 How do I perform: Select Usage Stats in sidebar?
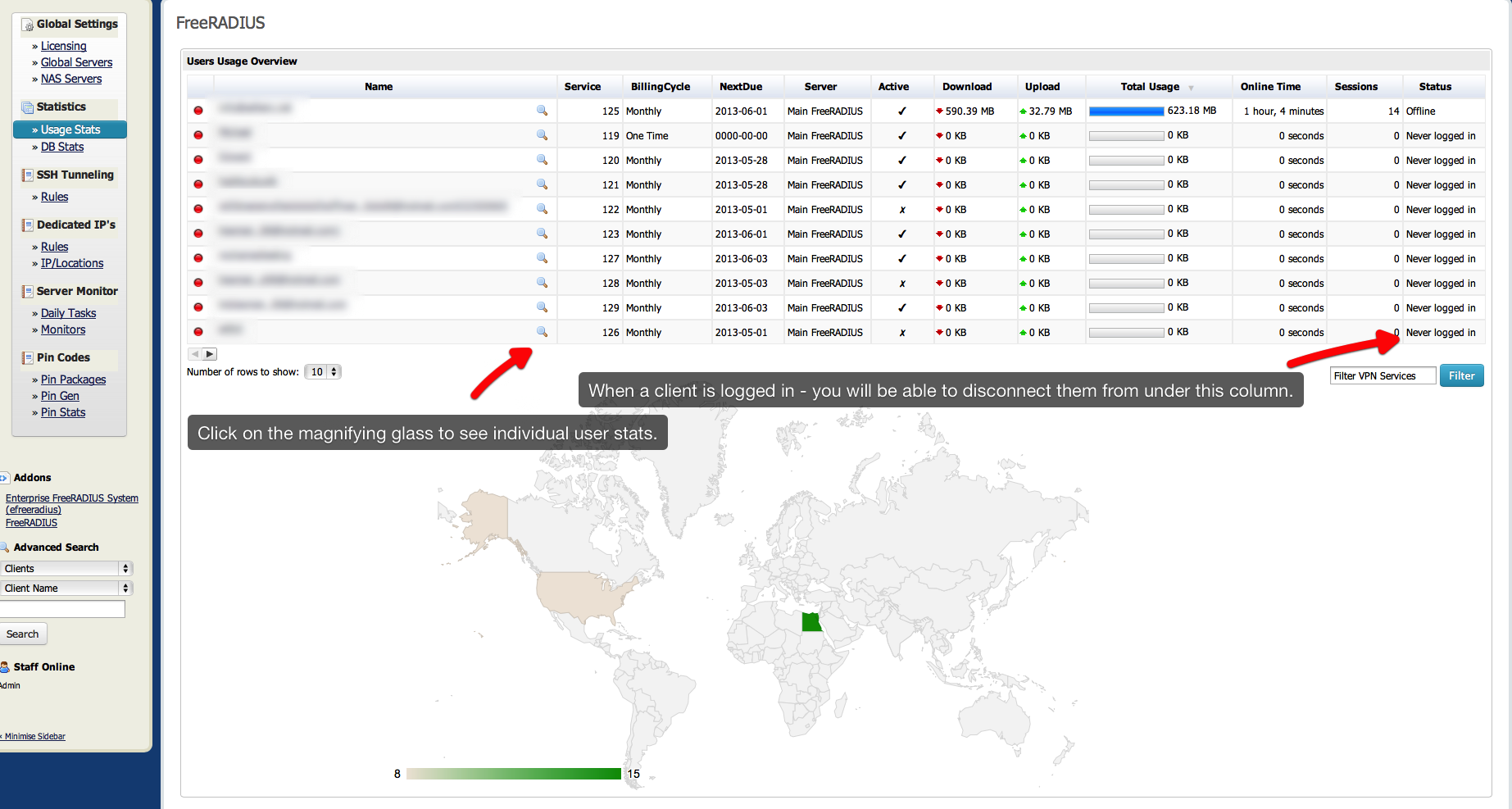(70, 130)
